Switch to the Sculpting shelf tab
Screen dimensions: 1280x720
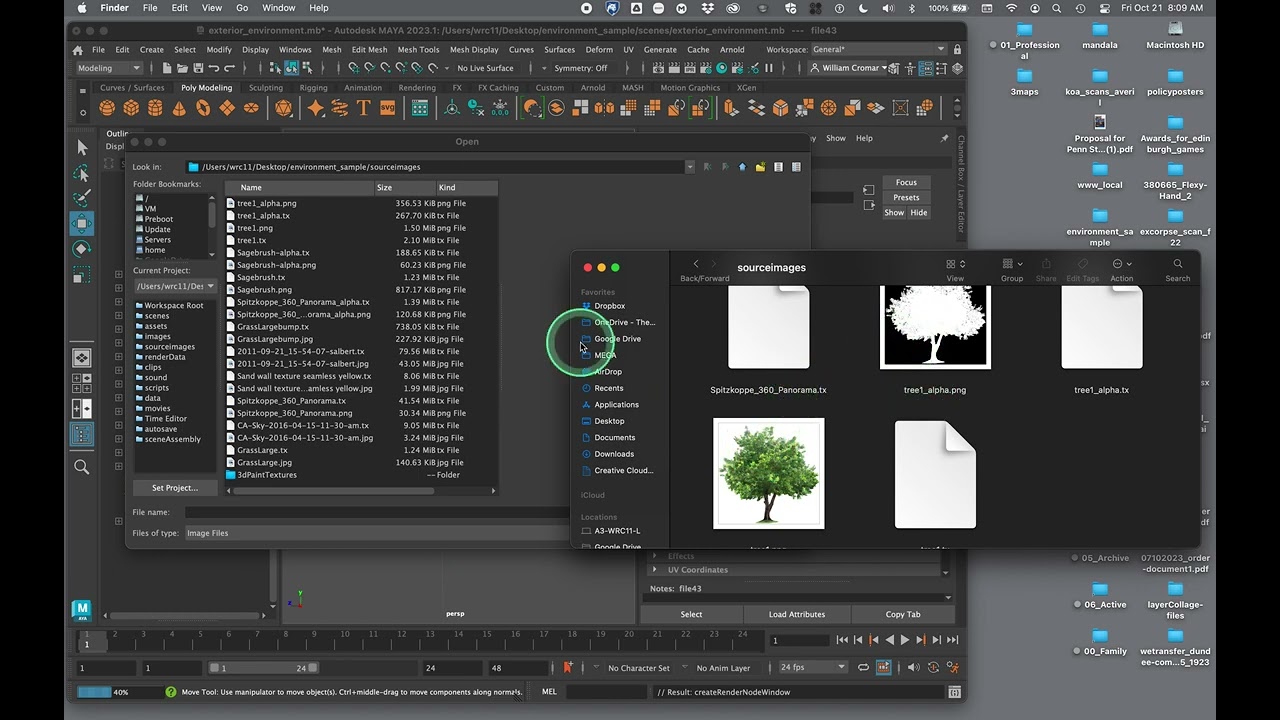(266, 87)
